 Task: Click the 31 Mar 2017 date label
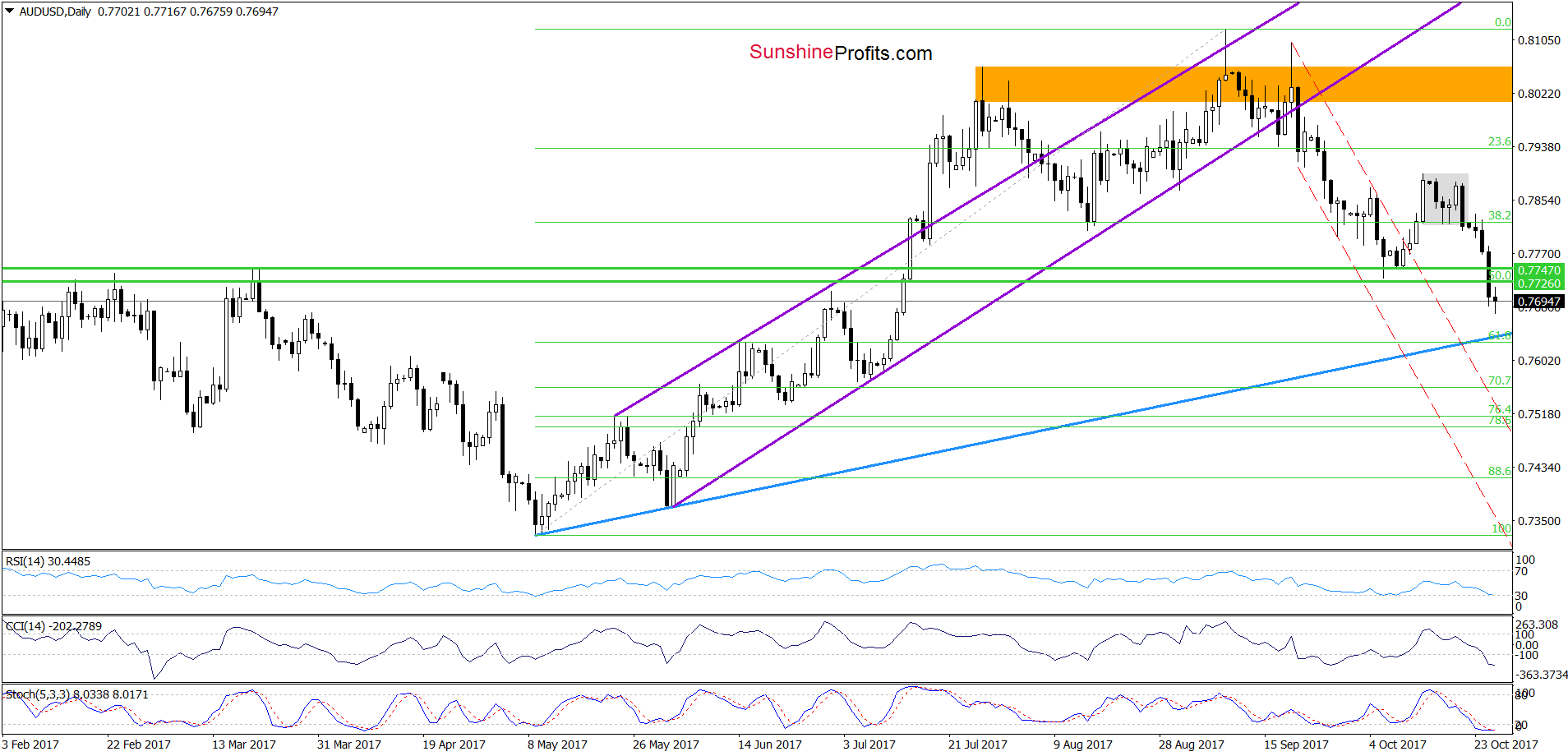pos(349,744)
